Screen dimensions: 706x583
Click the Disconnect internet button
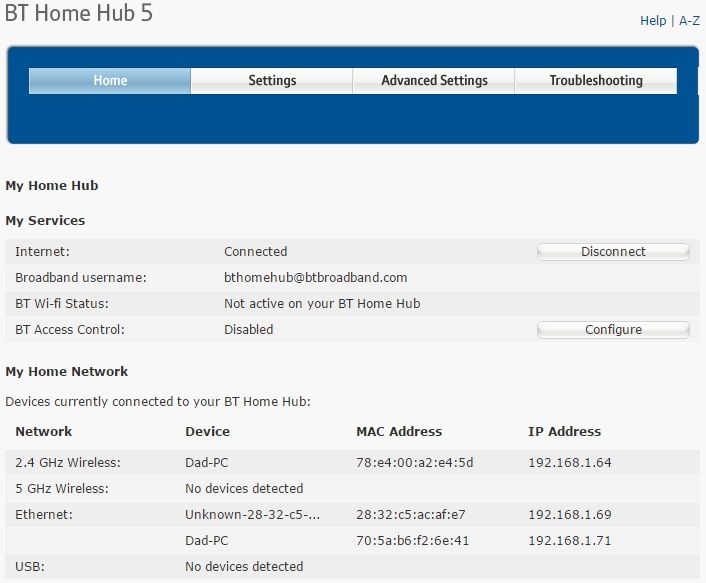[613, 252]
